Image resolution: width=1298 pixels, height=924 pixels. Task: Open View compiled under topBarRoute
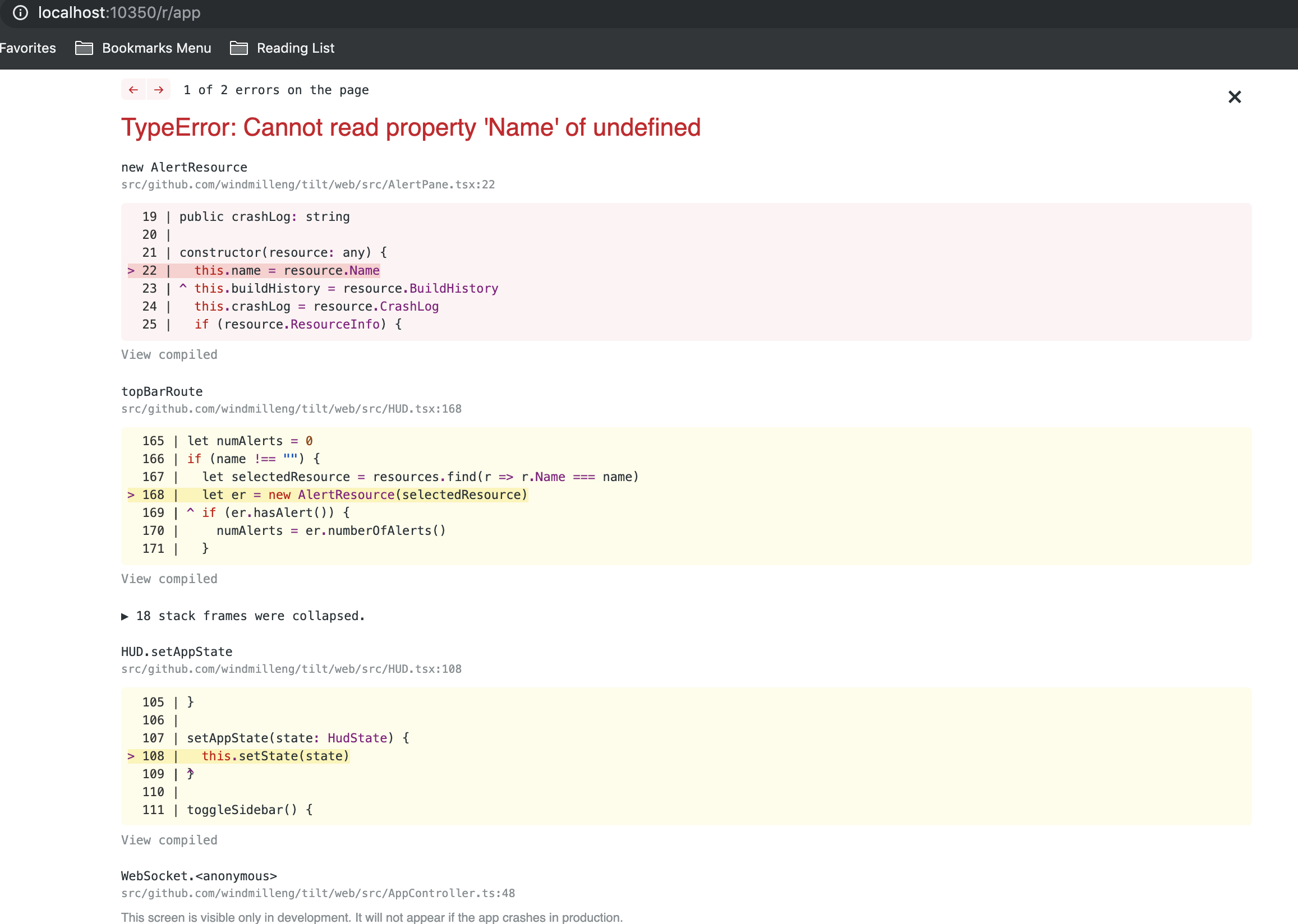click(168, 579)
